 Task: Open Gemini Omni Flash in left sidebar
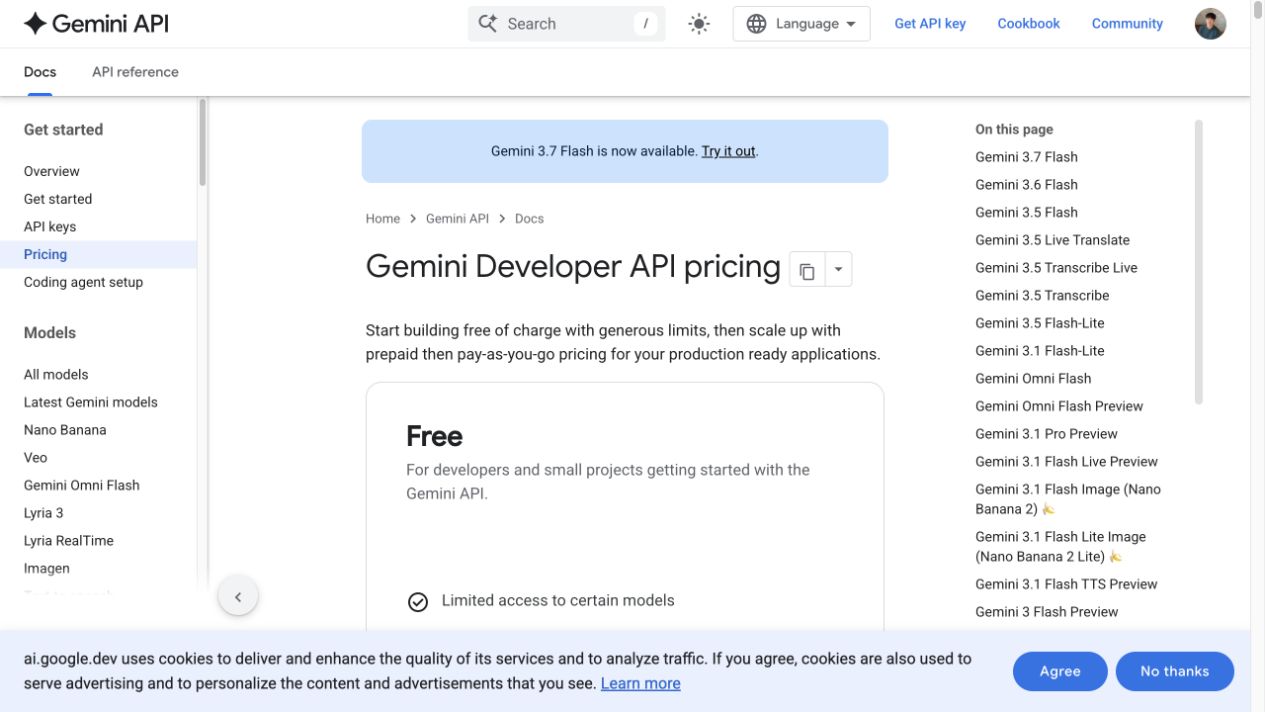[82, 485]
